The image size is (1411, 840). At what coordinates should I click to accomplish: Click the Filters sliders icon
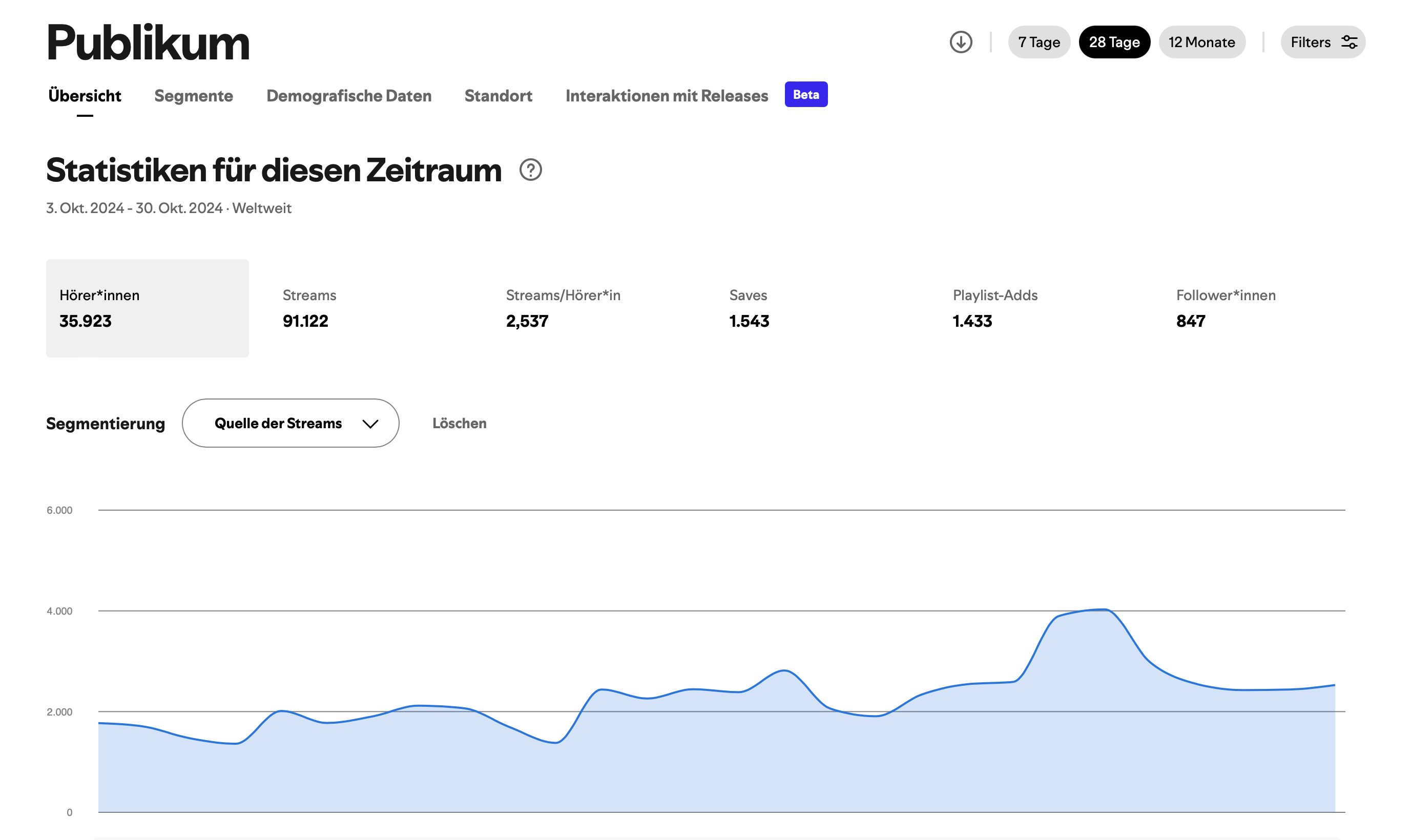click(1350, 42)
